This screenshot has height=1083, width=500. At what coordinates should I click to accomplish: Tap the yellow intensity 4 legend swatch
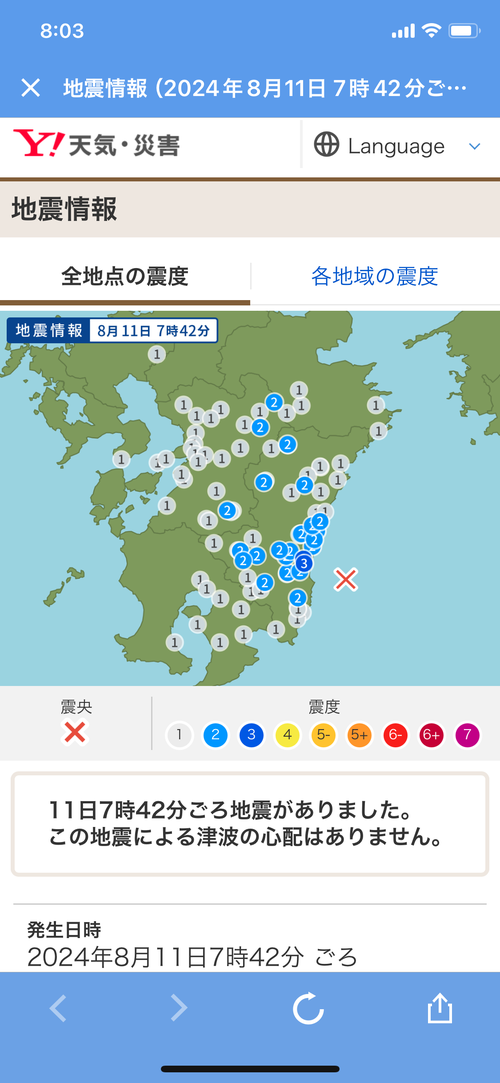tap(287, 736)
